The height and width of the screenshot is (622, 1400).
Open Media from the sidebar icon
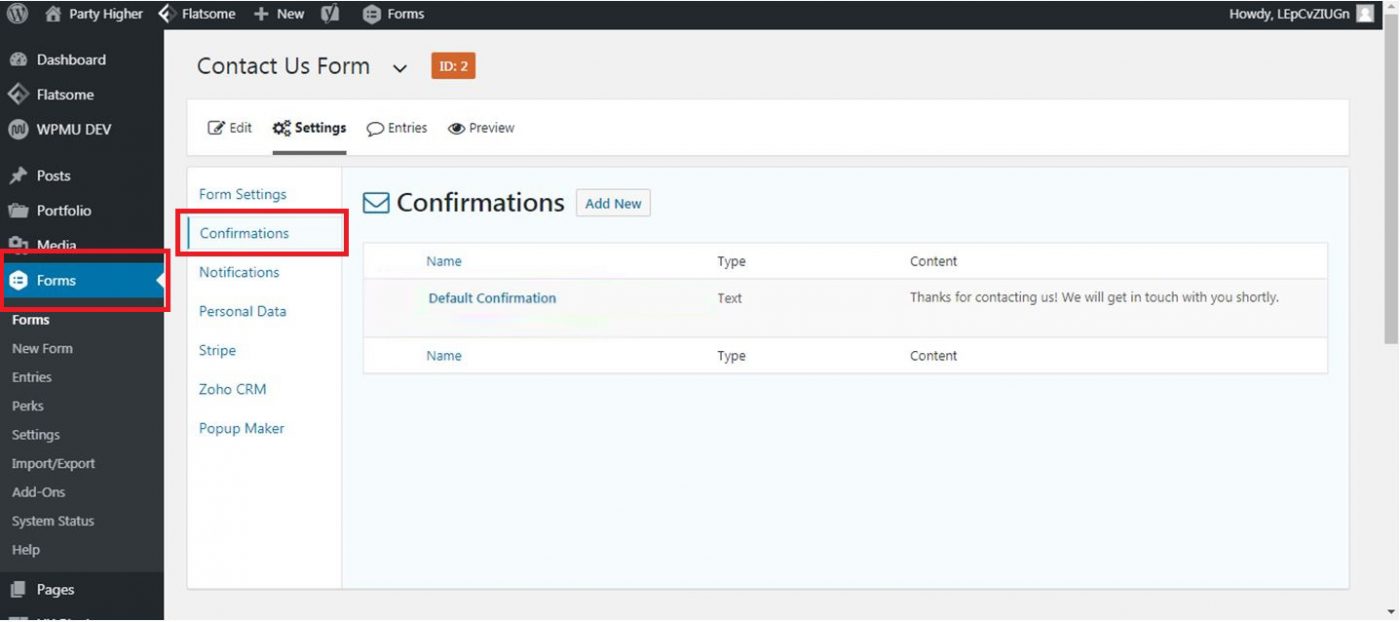pyautogui.click(x=22, y=245)
